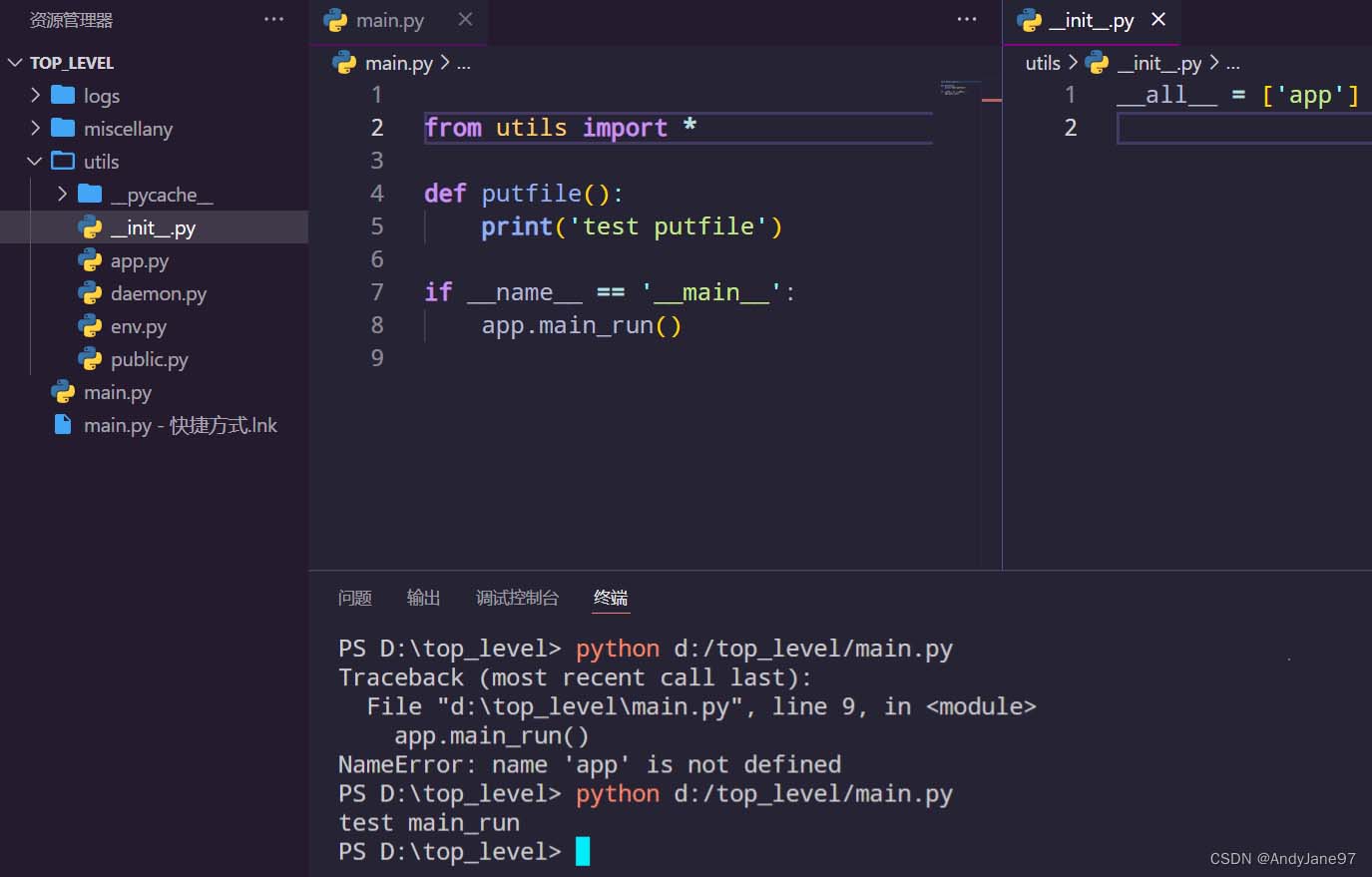Close the __init__.py editor tab
Image resolution: width=1372 pixels, height=877 pixels.
click(x=1158, y=19)
